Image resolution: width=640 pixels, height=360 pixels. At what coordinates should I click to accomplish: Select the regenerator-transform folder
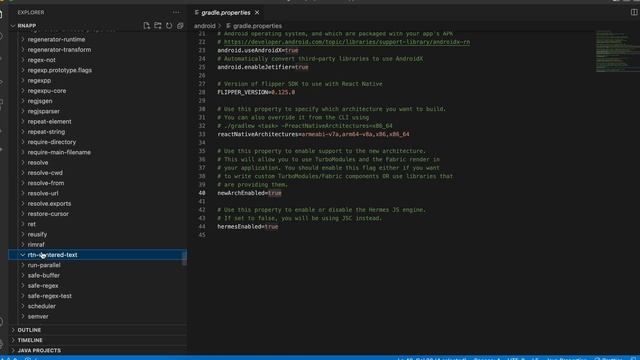59,50
